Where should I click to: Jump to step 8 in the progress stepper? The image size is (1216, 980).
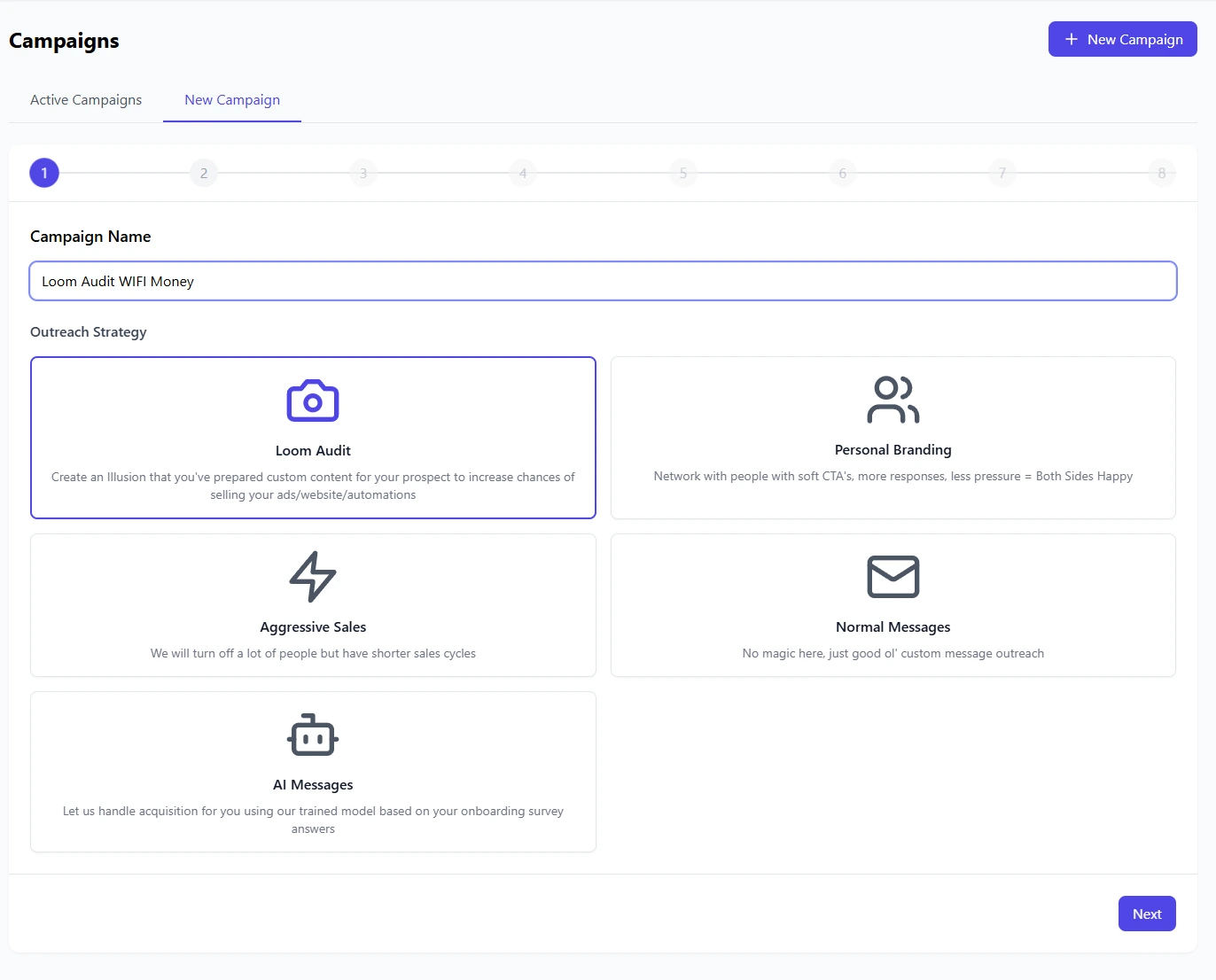(x=1162, y=173)
